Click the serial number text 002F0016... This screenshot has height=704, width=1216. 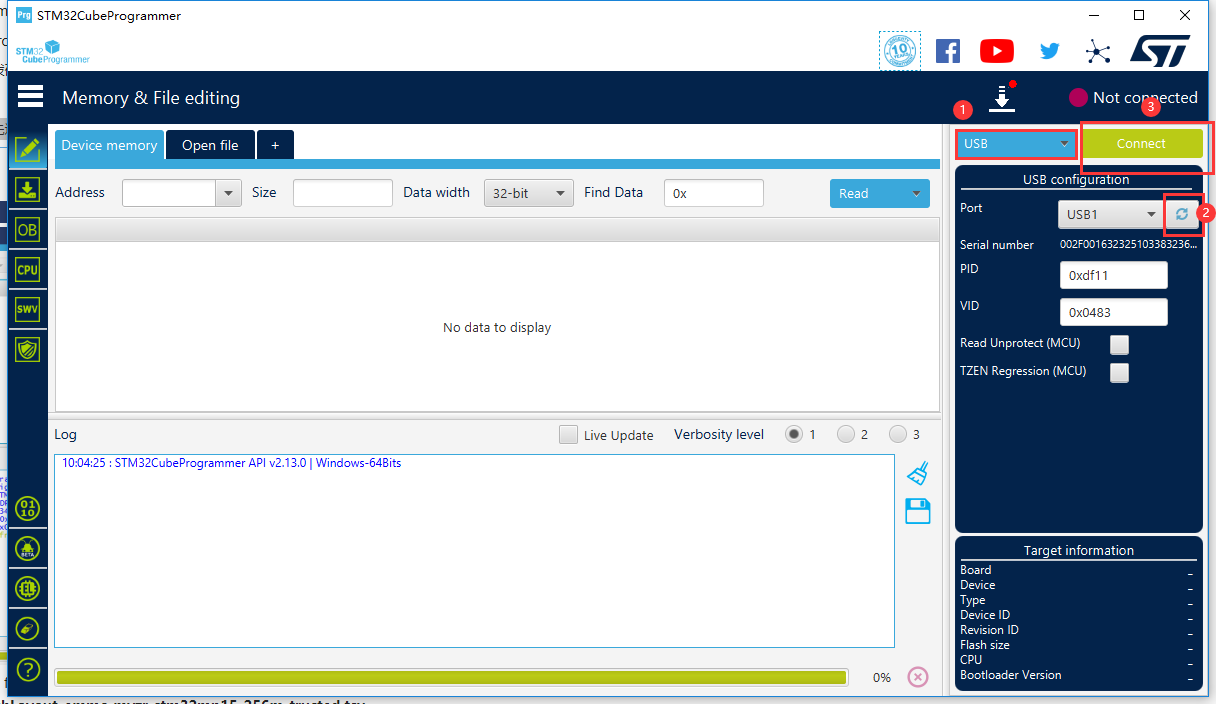1128,244
